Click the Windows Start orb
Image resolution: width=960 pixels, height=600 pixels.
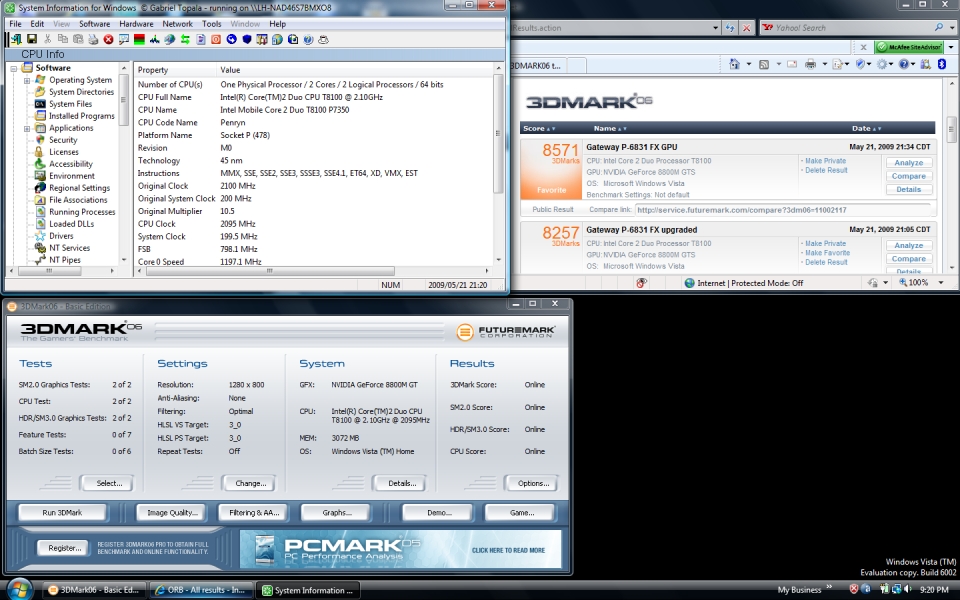(19, 589)
